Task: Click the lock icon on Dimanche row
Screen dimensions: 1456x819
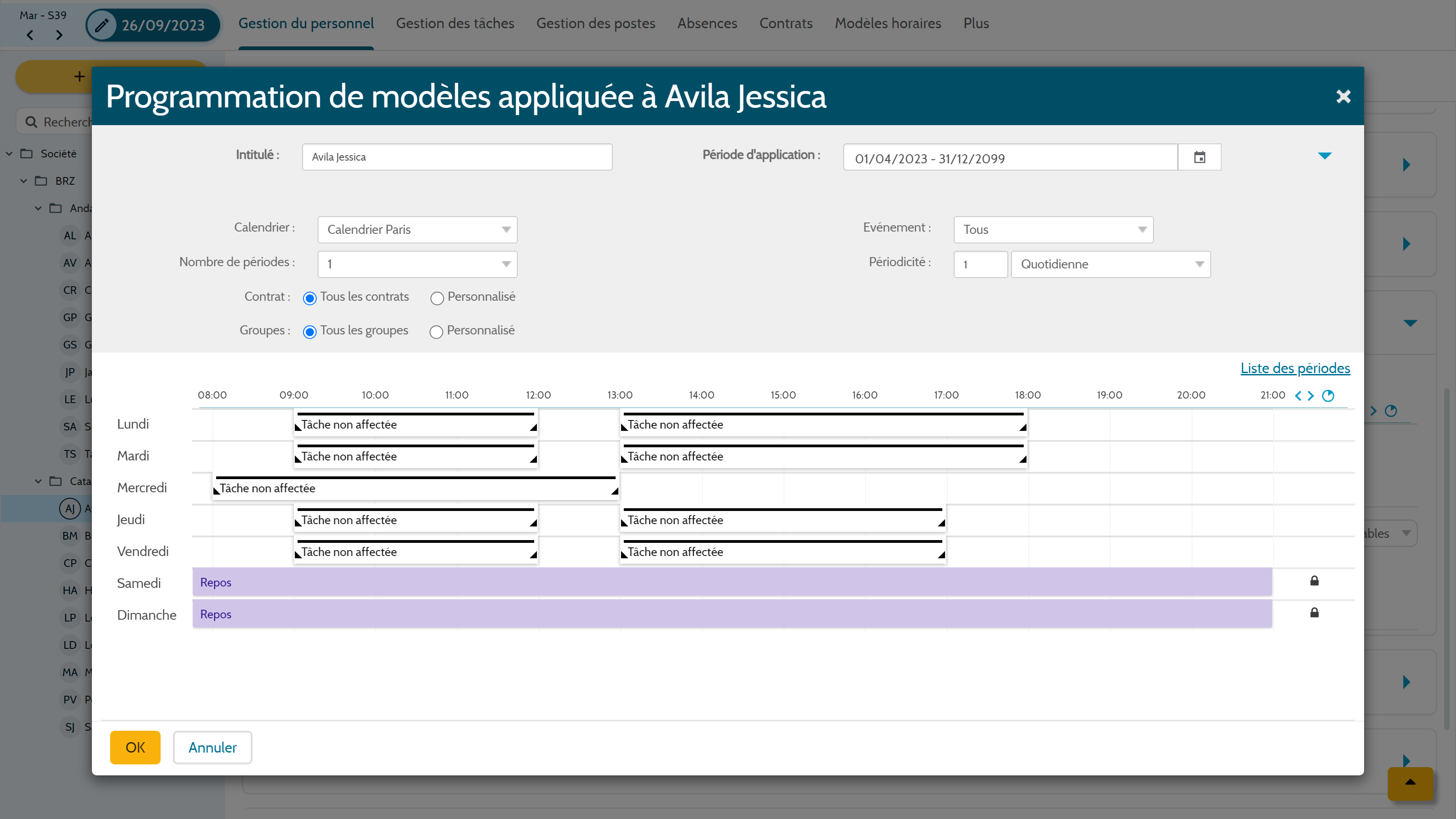Action: (1314, 613)
